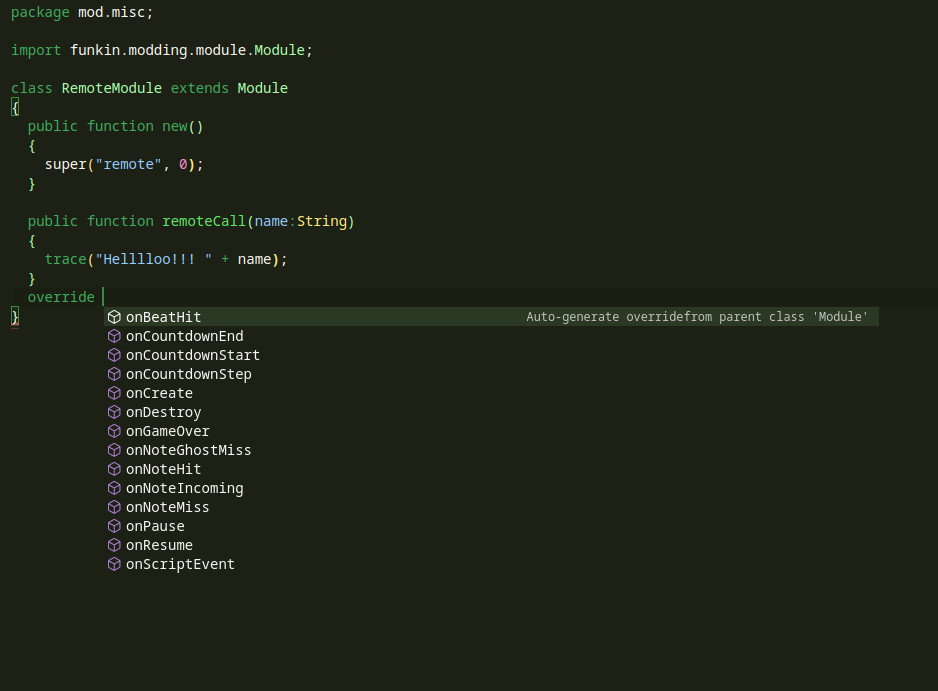
Task: Click the cube icon next to onResume
Action: tap(114, 545)
